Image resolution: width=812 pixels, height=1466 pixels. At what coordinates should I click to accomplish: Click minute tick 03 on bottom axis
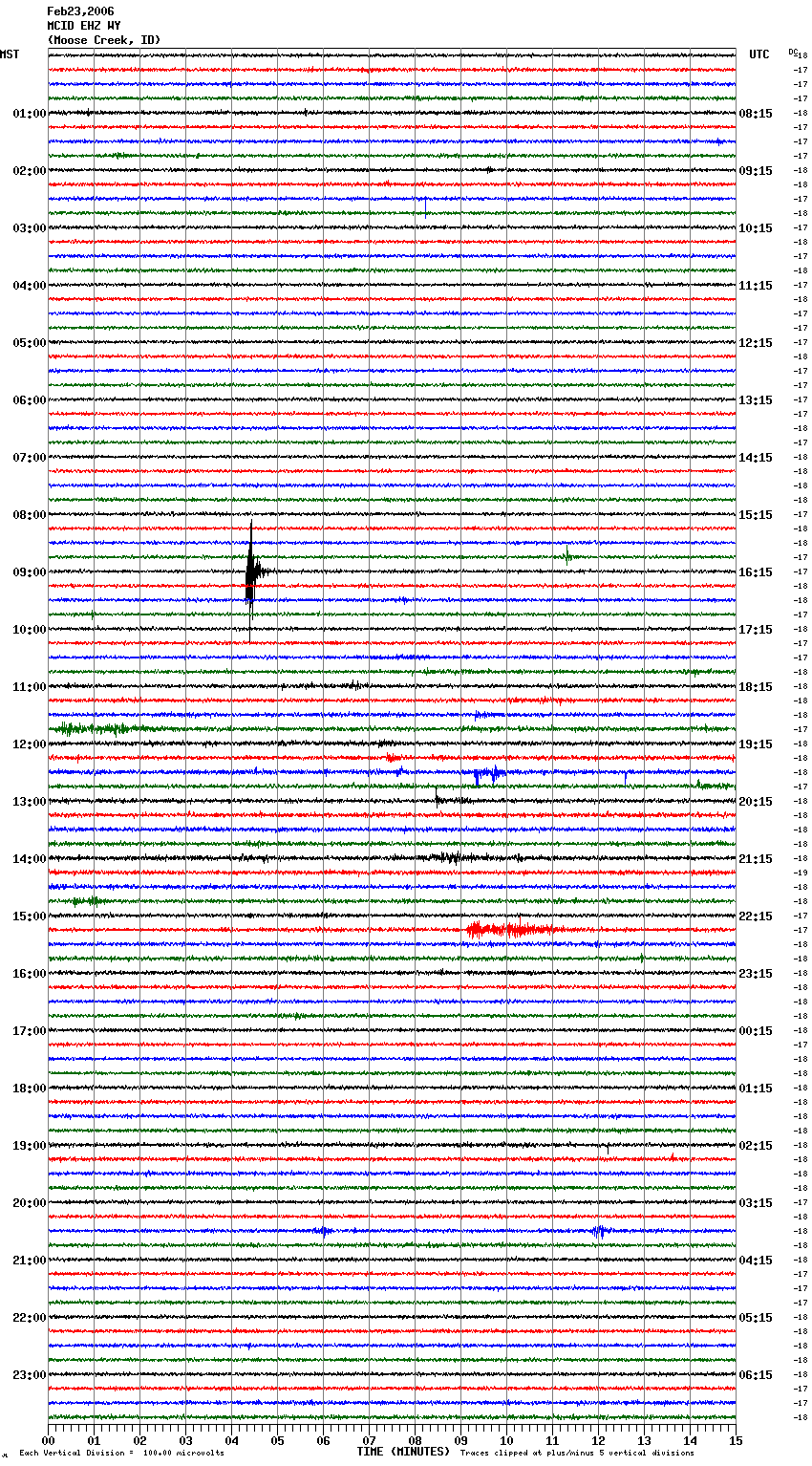pyautogui.click(x=186, y=1440)
